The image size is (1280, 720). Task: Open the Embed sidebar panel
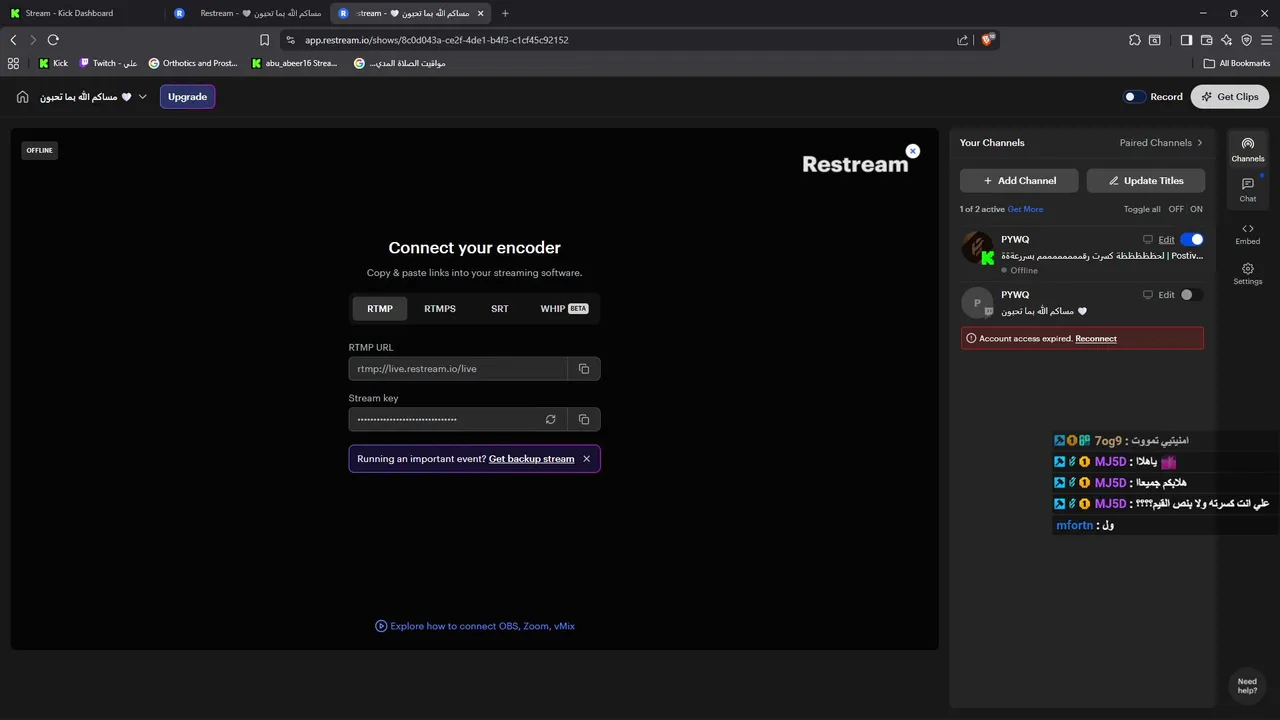(1247, 233)
